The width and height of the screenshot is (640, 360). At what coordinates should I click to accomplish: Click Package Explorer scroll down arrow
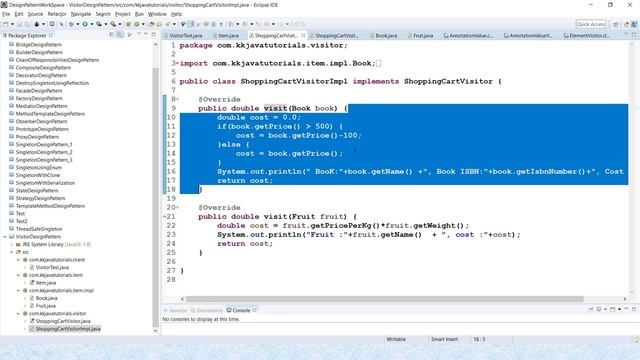coord(156,331)
